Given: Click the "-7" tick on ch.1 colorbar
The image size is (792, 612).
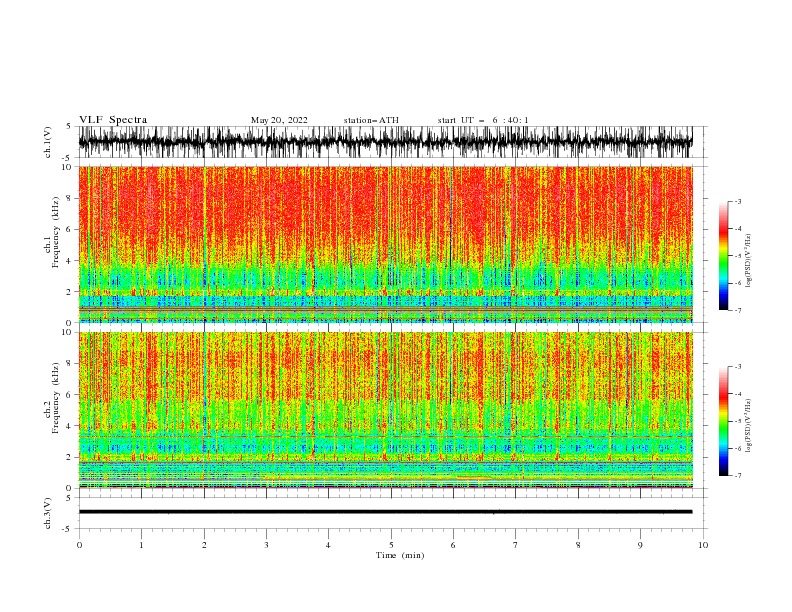Looking at the screenshot, I should tap(738, 310).
